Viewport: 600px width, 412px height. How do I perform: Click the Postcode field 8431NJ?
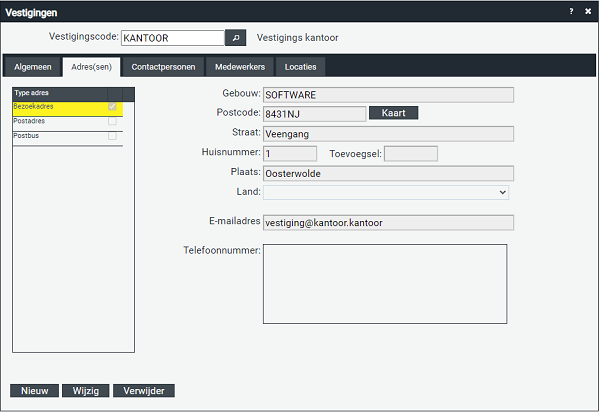[315, 114]
